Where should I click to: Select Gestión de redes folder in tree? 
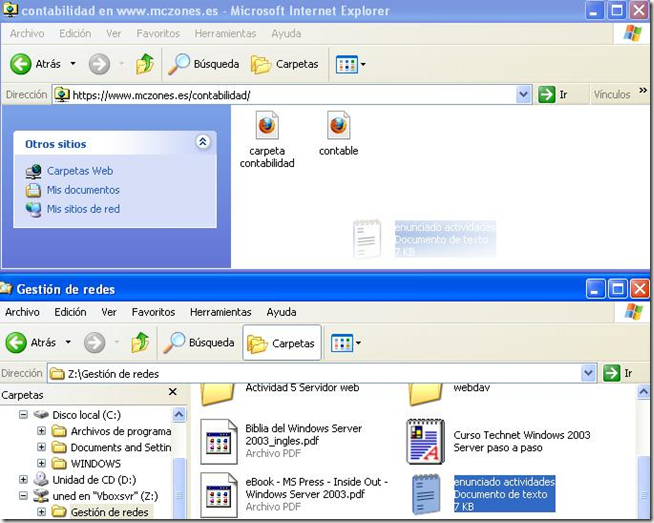[109, 512]
